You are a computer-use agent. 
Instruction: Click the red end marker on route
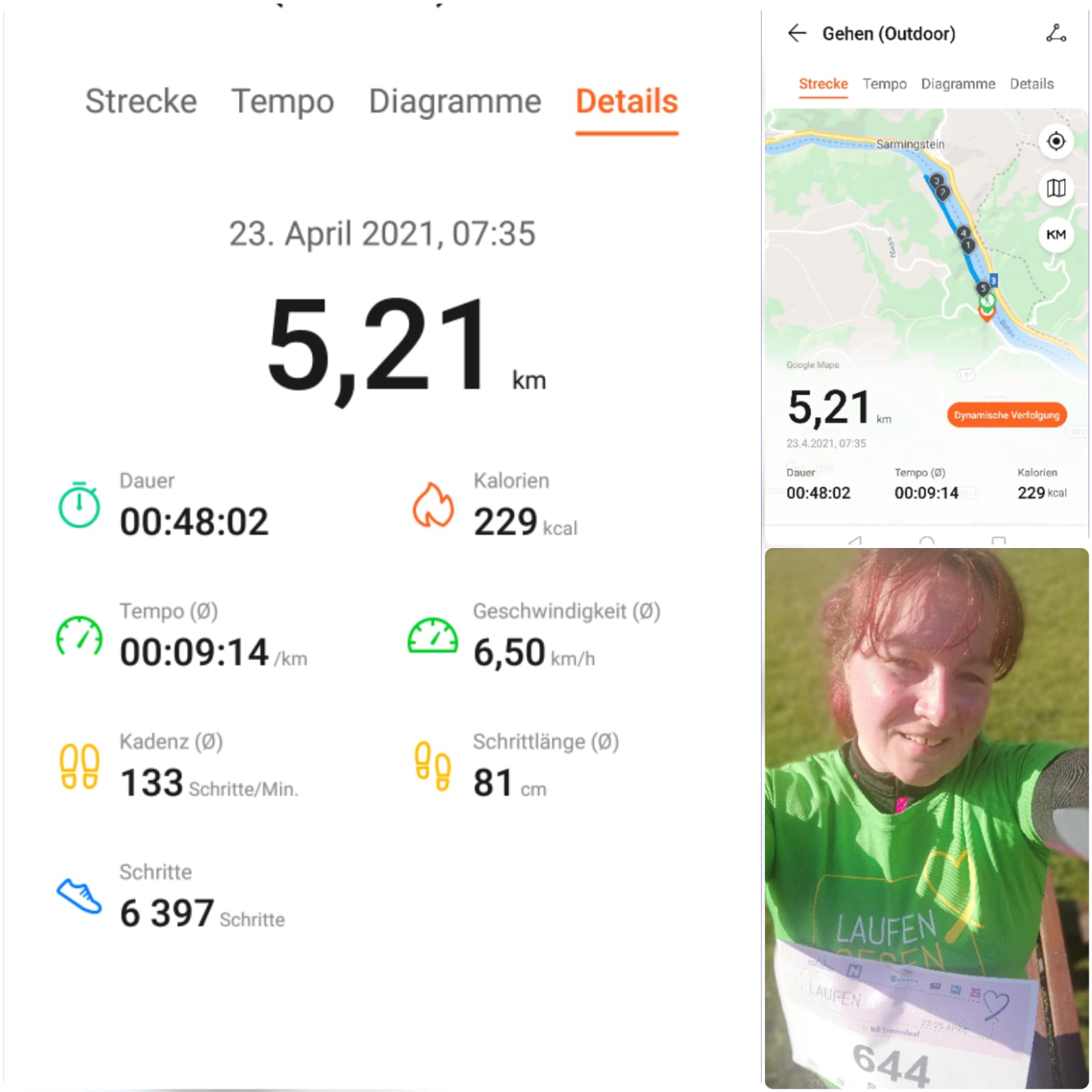[986, 313]
